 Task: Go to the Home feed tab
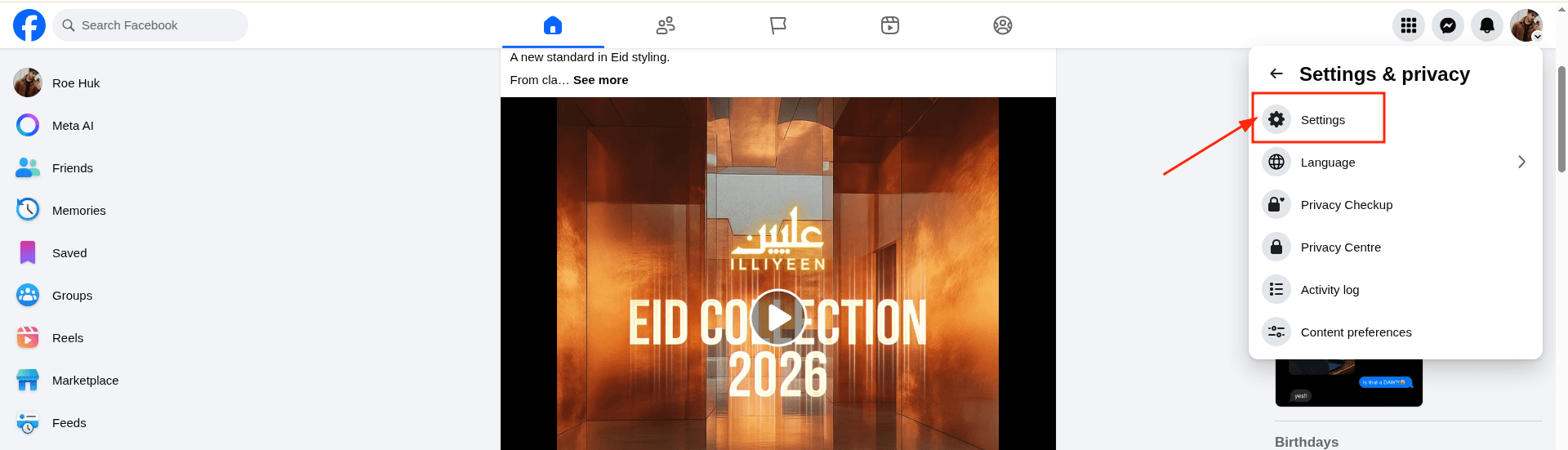(553, 25)
